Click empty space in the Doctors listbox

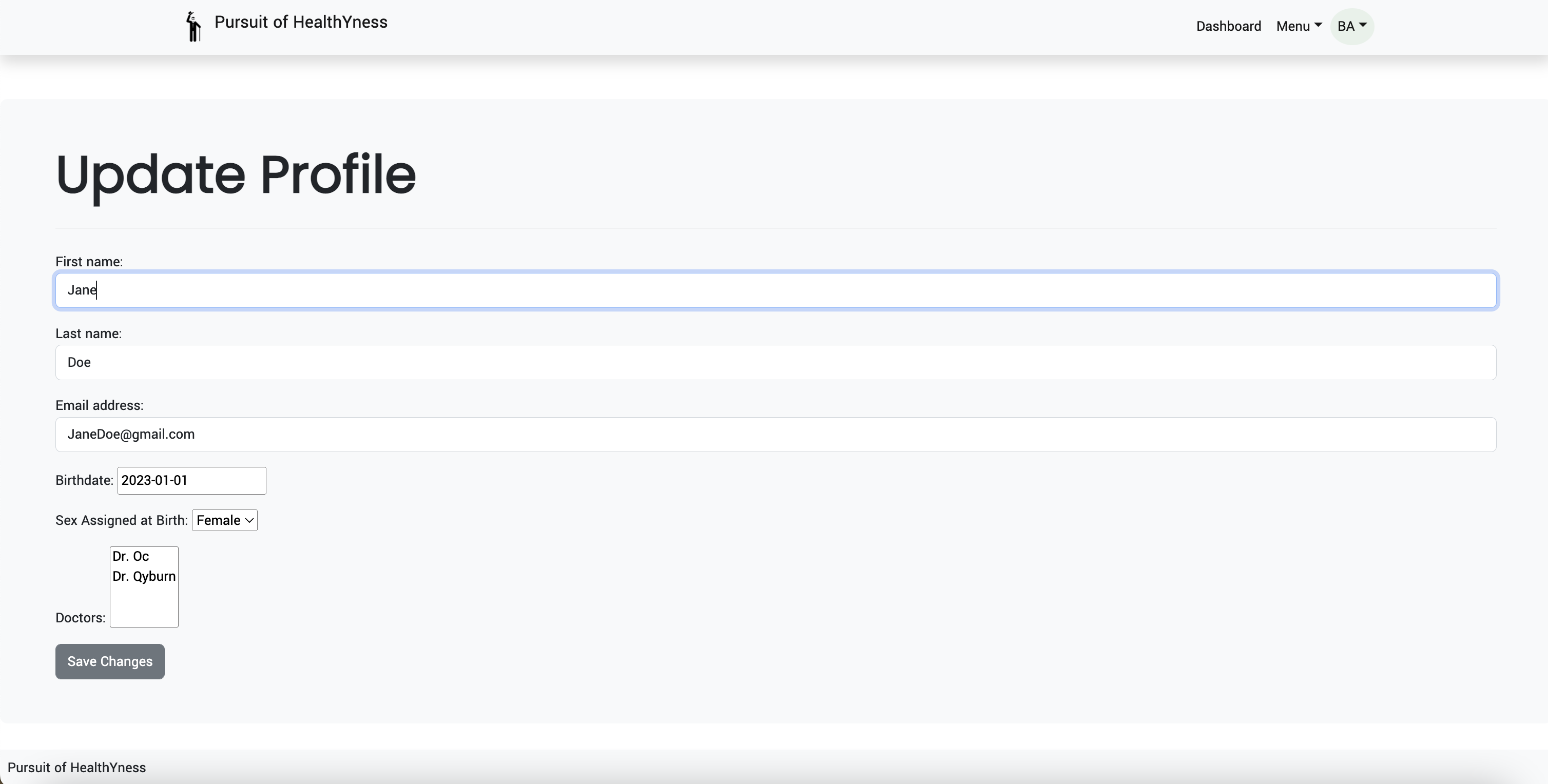[x=144, y=606]
